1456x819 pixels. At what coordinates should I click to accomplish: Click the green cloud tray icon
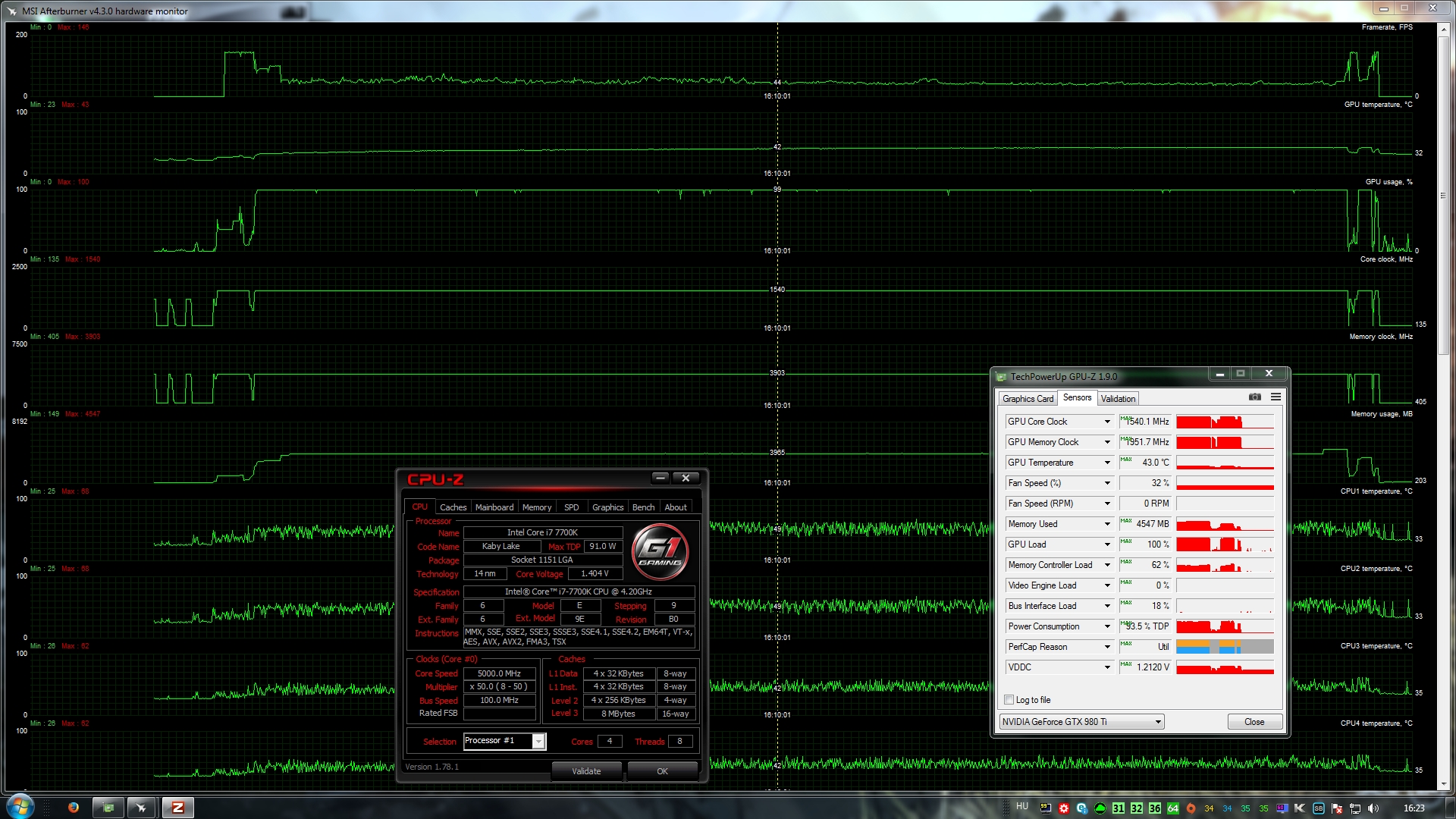point(1100,808)
